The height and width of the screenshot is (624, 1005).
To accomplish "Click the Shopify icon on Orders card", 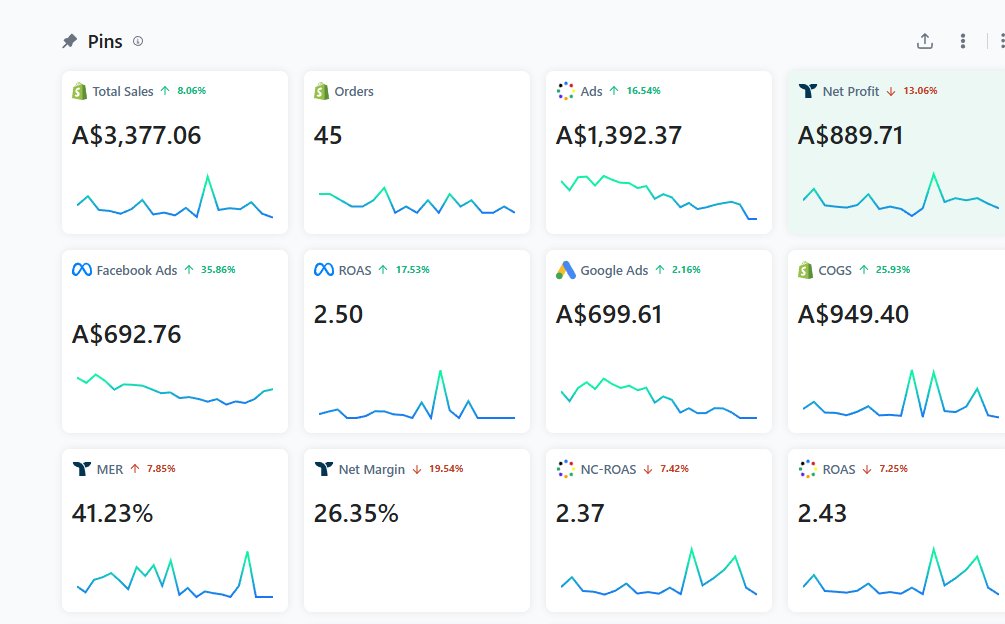I will tap(321, 91).
